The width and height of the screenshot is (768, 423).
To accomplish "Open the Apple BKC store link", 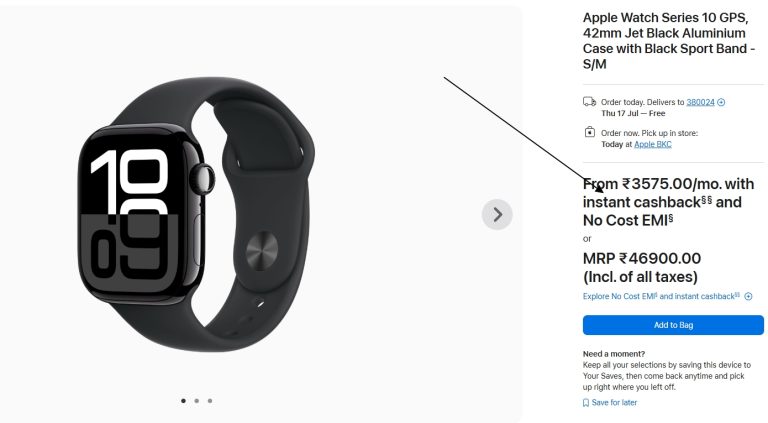I will coord(652,144).
